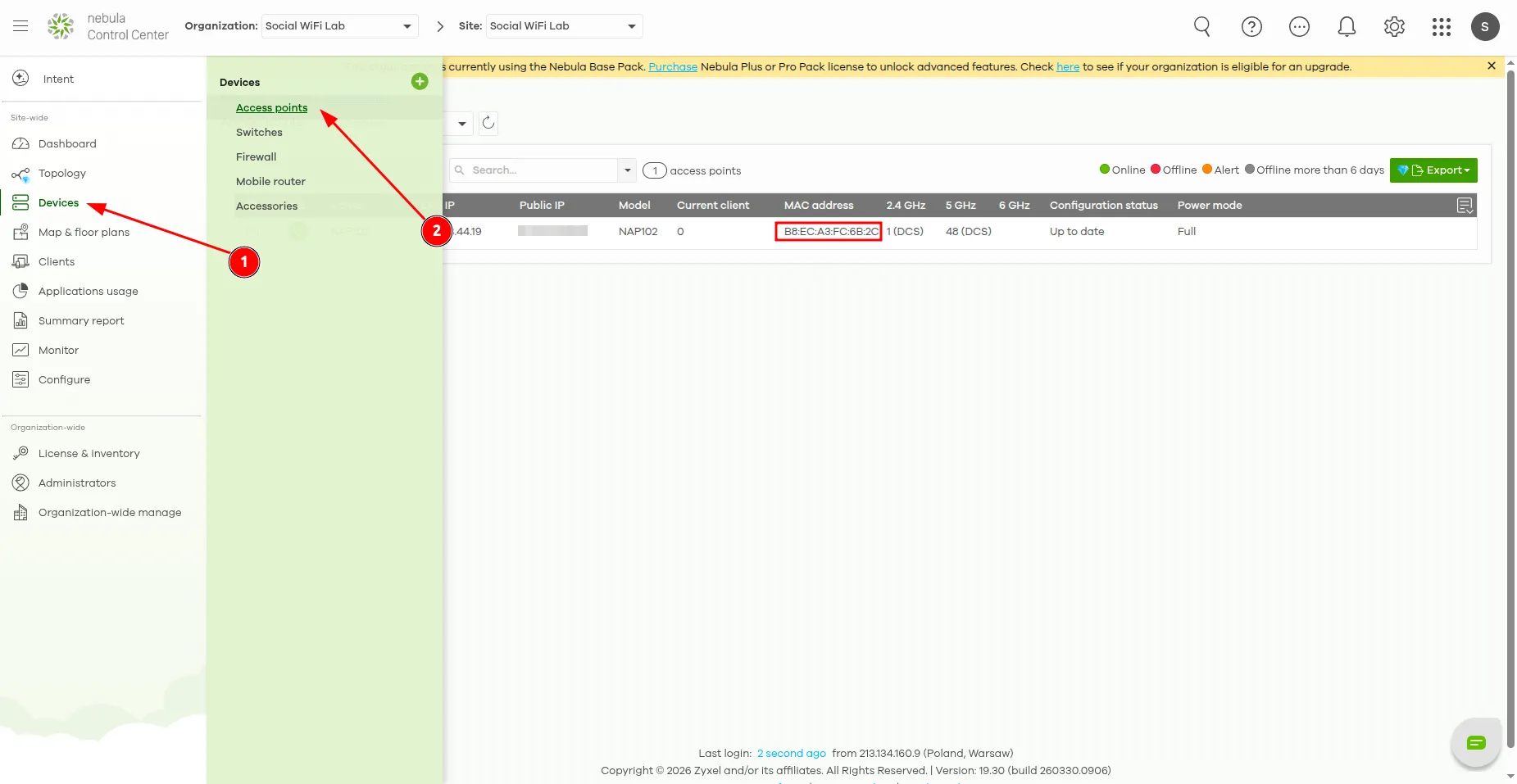Select Accessories in the Devices submenu
This screenshot has height=784, width=1517.
(x=266, y=206)
